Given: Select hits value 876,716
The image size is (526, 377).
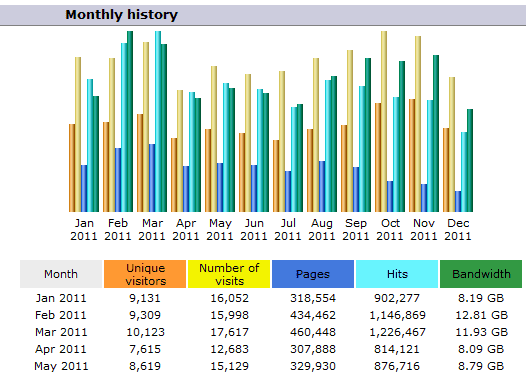Looking at the screenshot, I should (x=397, y=366).
